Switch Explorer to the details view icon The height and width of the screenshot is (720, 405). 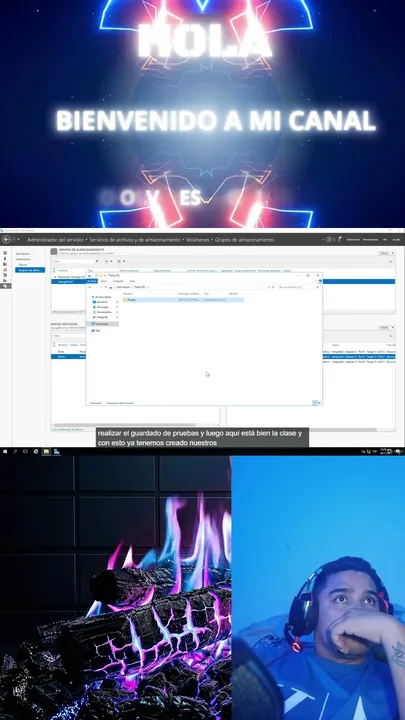click(x=315, y=403)
